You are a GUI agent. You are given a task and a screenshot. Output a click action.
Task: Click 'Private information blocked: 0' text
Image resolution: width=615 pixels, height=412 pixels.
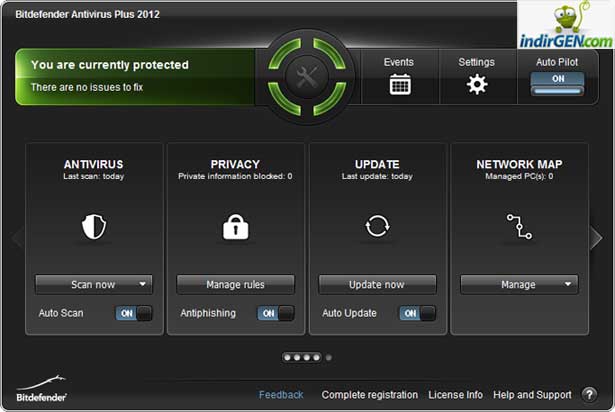235,176
